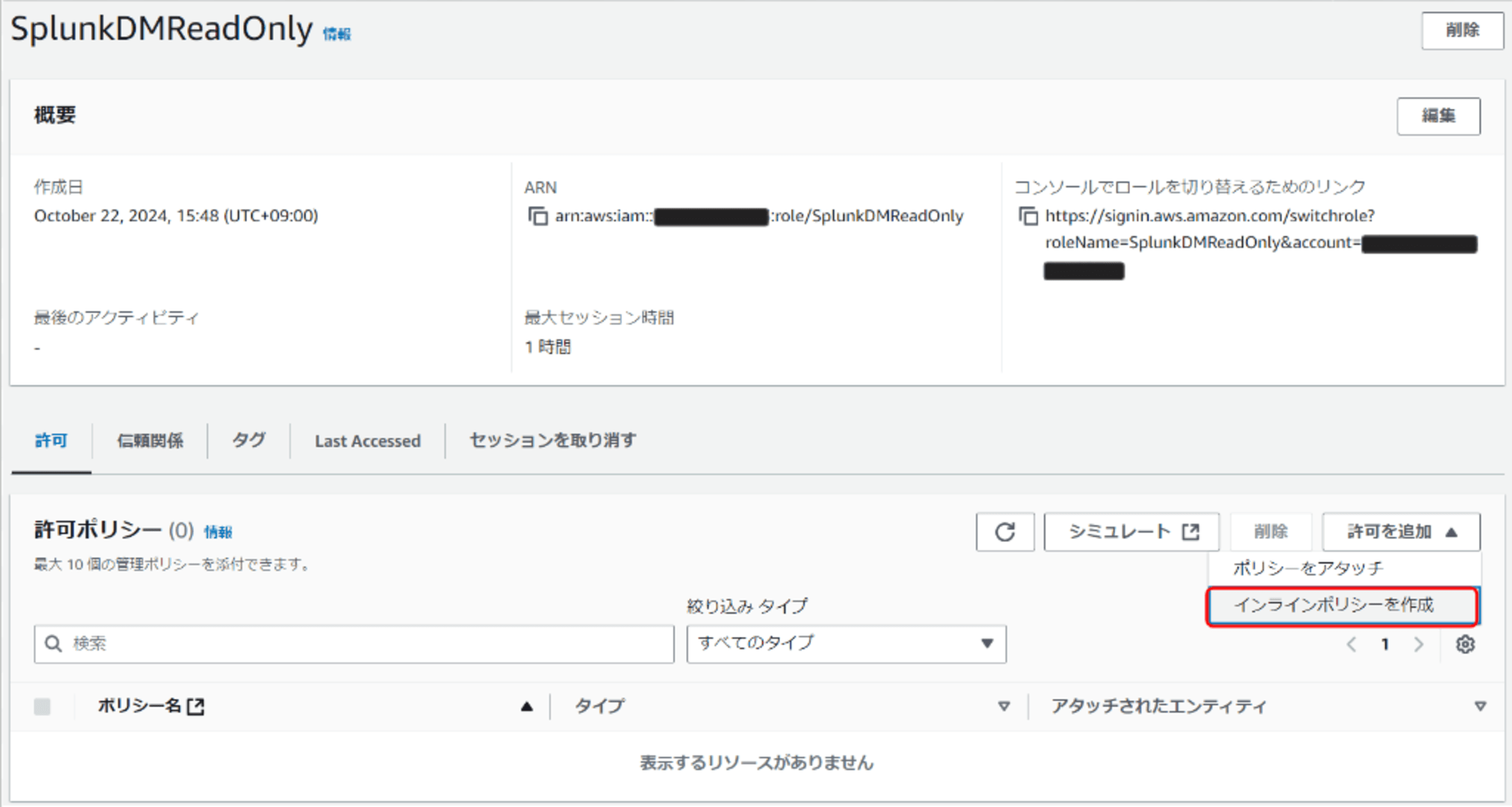This screenshot has width=1512, height=807.
Task: Open 情報 link next to 許可ポリシー
Action: pos(218,533)
